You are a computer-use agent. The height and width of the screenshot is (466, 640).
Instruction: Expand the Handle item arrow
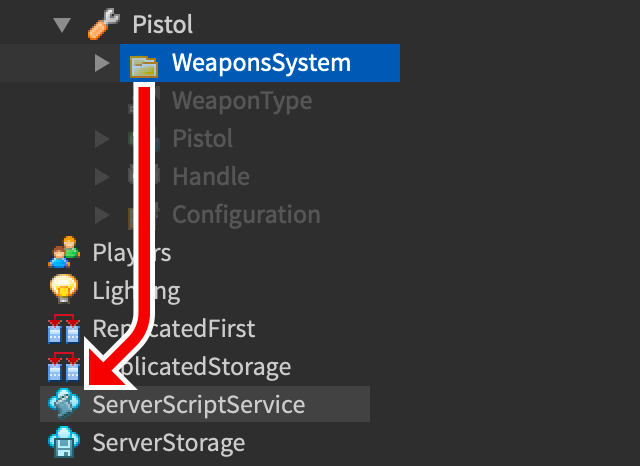102,177
